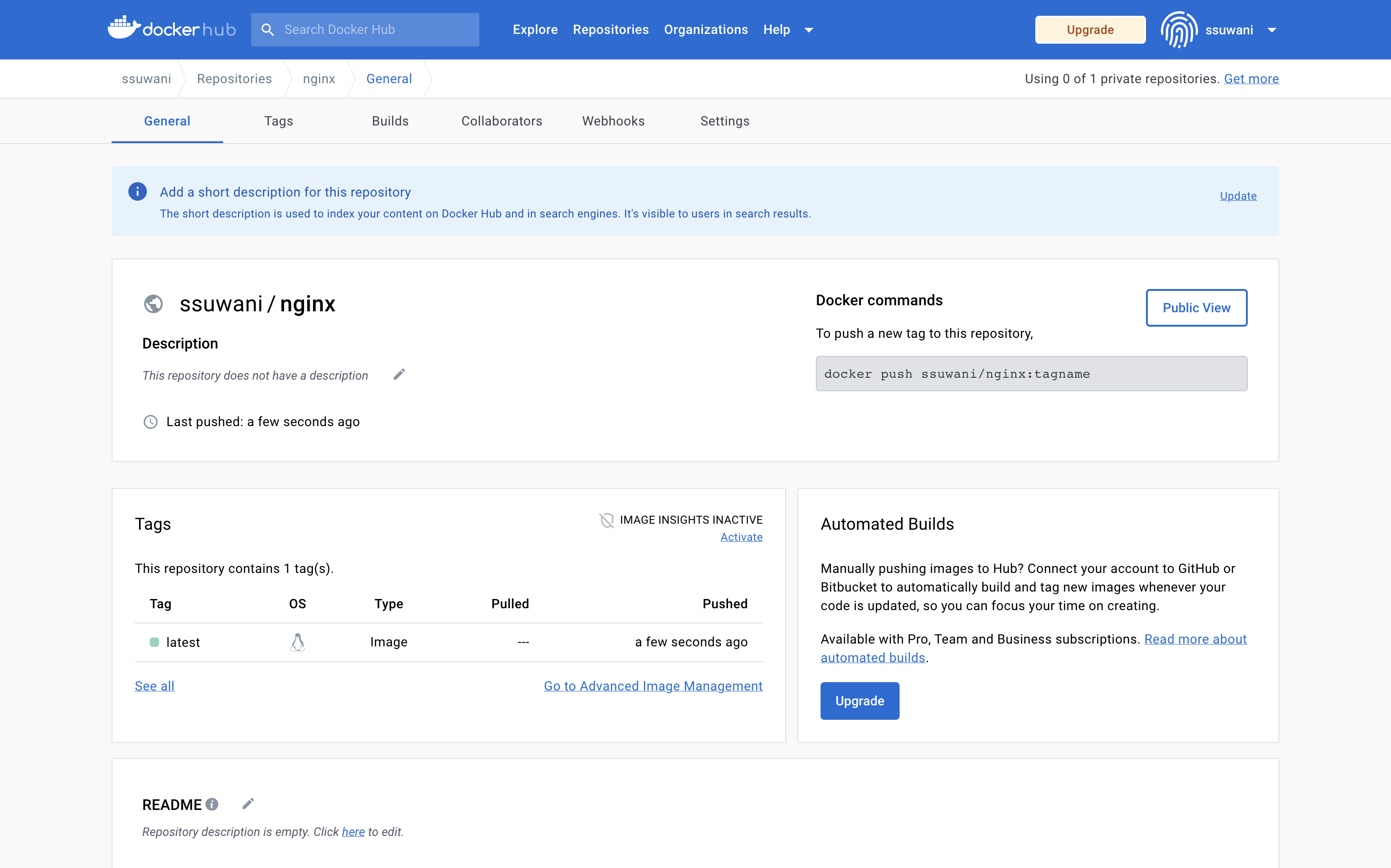Viewport: 1391px width, 868px height.
Task: Click the ssuwani / nginx repository title
Action: (x=257, y=304)
